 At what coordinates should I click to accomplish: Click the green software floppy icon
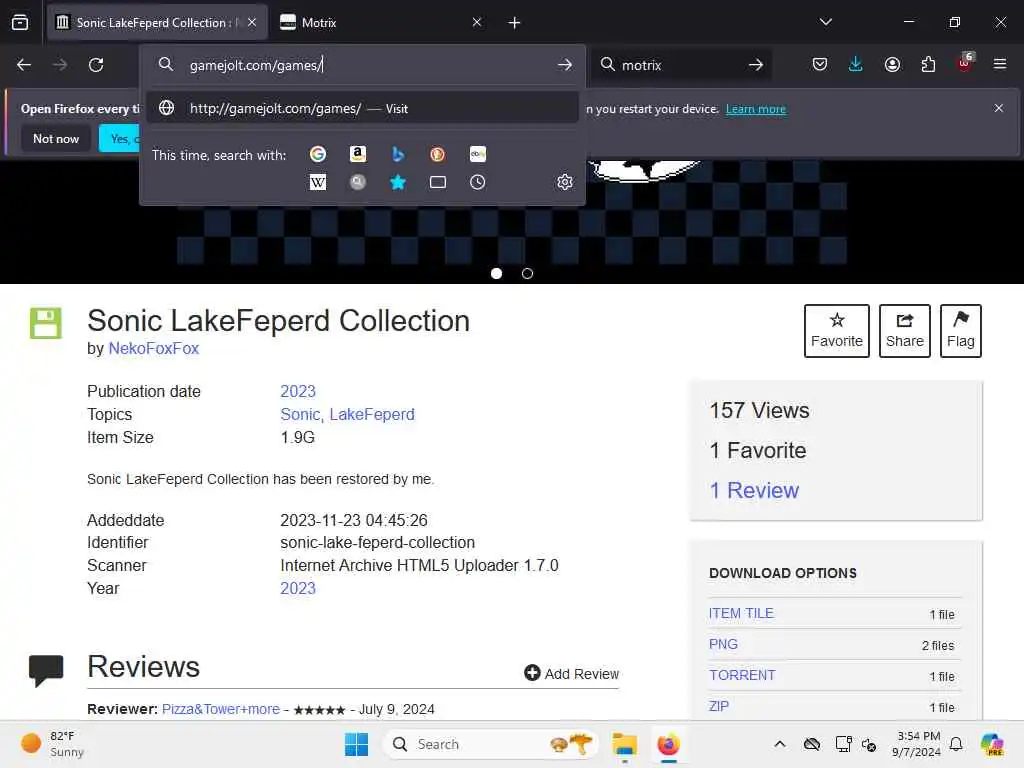(x=46, y=323)
